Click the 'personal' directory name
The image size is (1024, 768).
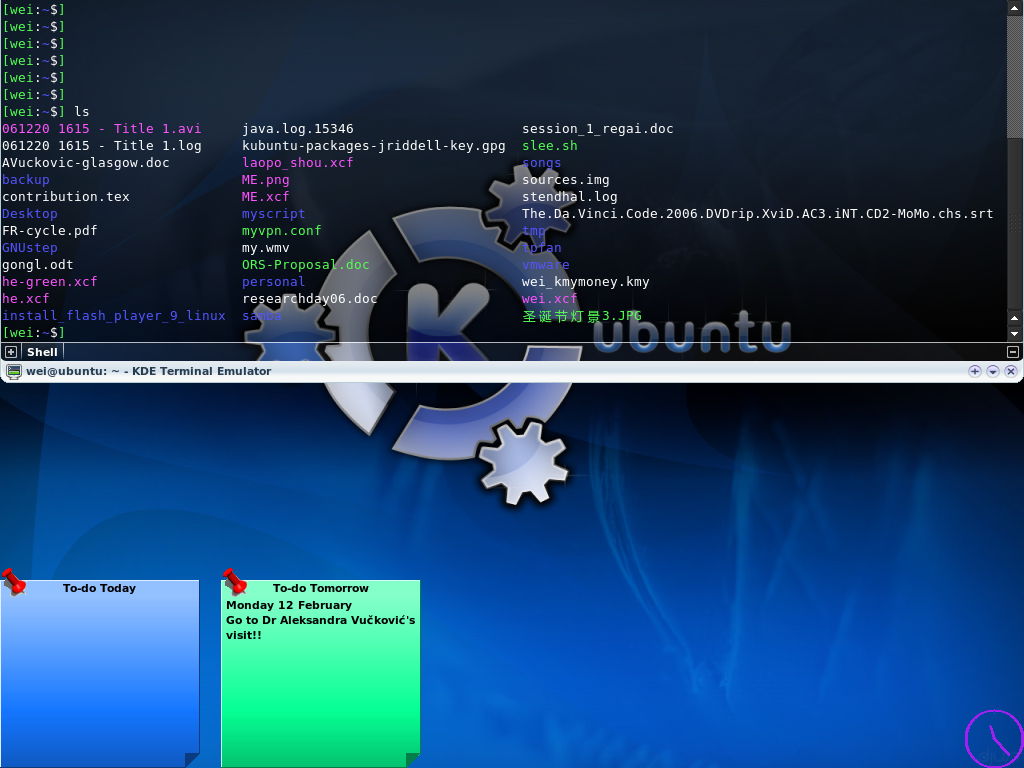coord(274,281)
